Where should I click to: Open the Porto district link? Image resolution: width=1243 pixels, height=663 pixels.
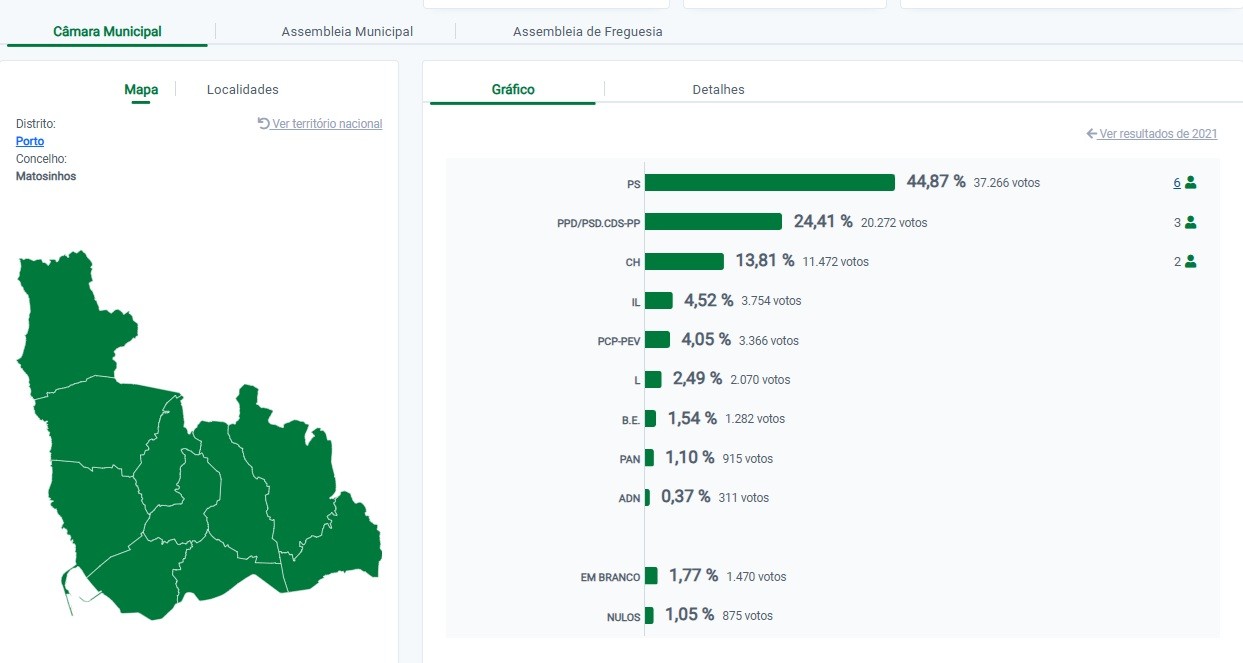tap(30, 142)
